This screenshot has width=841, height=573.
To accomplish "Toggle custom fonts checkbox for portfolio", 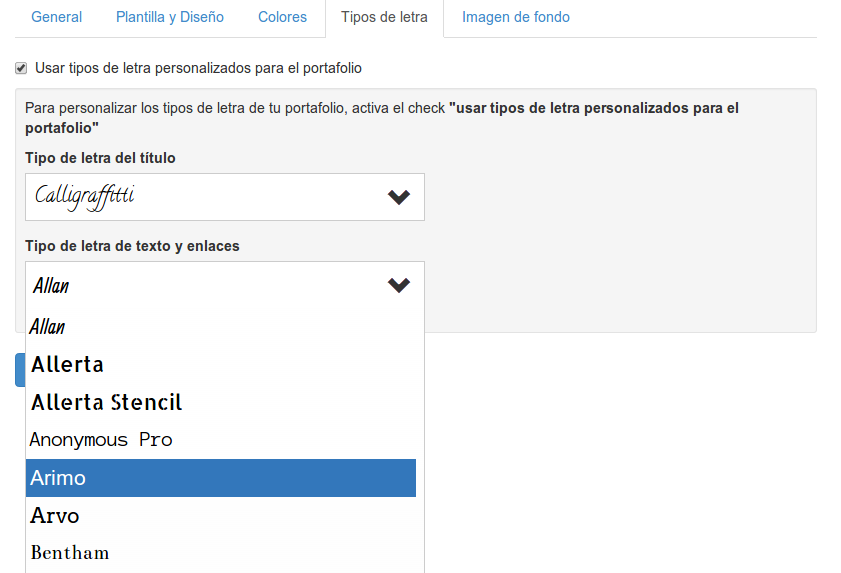I will click(21, 69).
